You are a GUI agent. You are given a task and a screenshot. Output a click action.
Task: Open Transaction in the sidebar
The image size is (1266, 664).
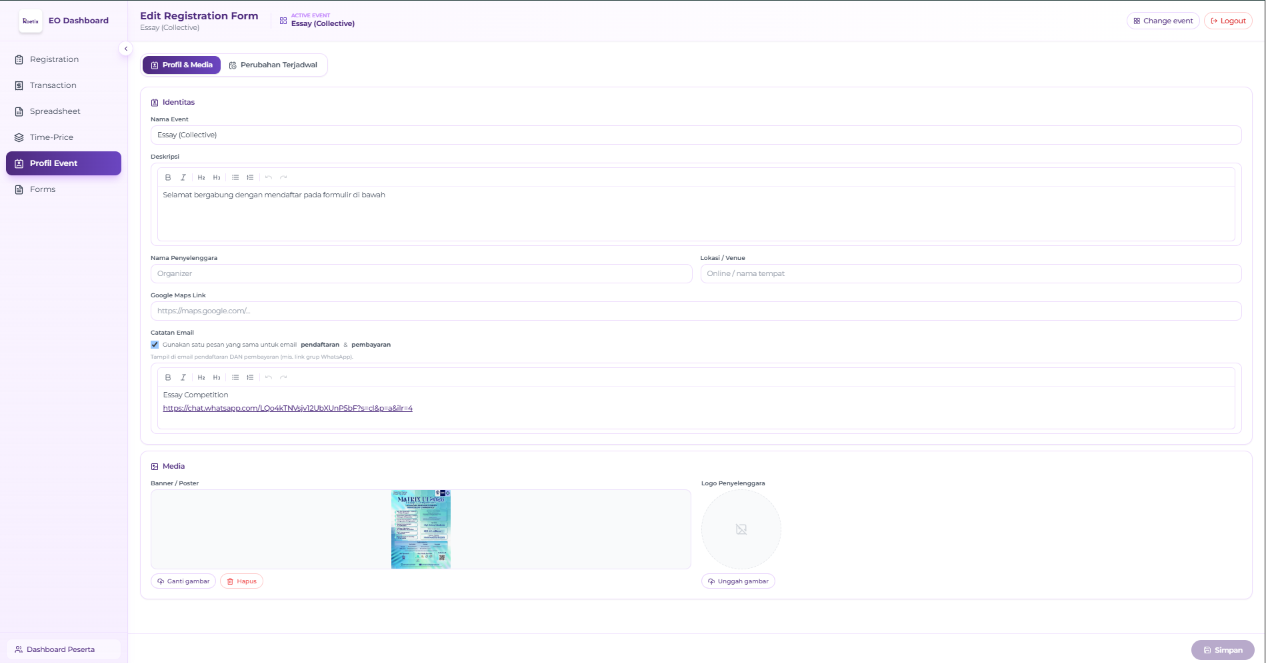point(63,85)
